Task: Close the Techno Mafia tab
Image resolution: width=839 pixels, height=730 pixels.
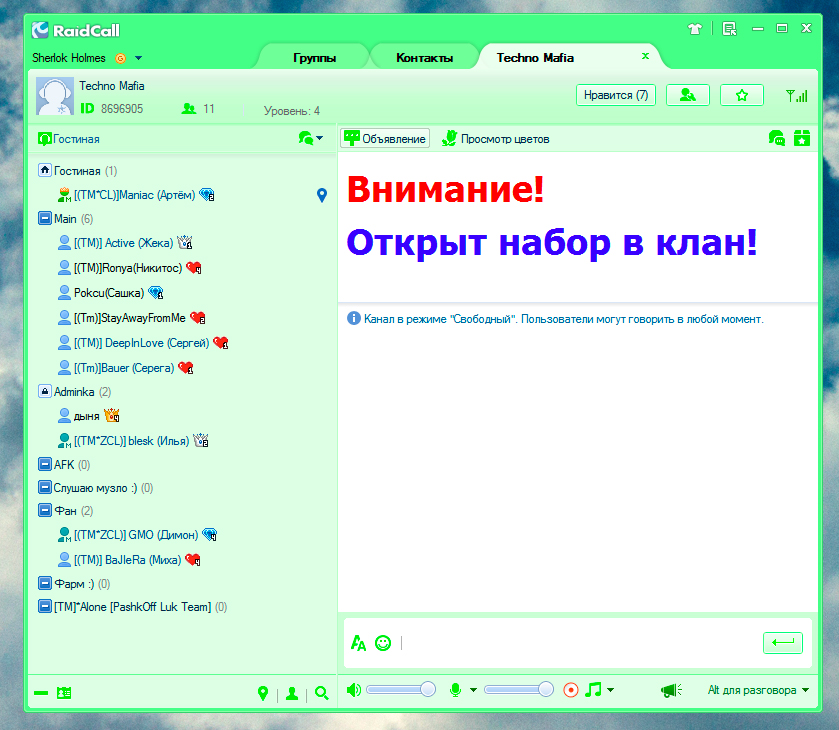Action: coord(645,56)
